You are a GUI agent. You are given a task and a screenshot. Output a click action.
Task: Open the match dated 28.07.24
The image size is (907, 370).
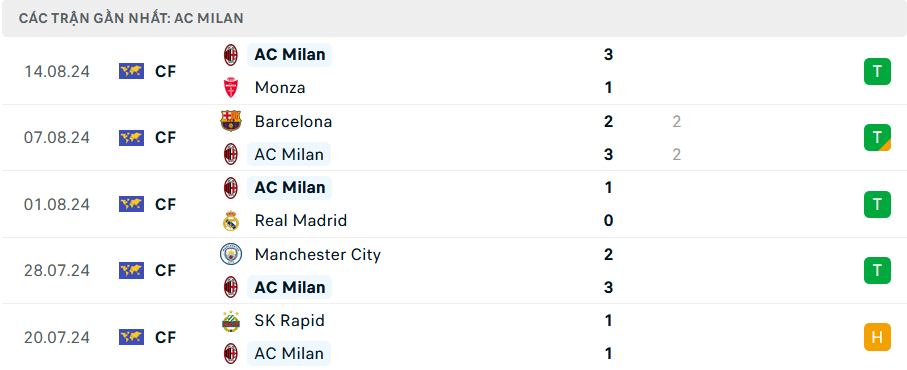(454, 271)
